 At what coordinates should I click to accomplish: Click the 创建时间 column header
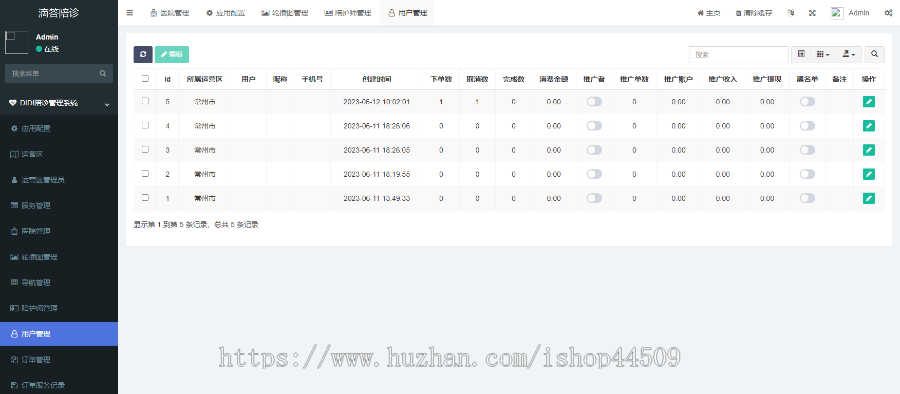click(x=377, y=79)
